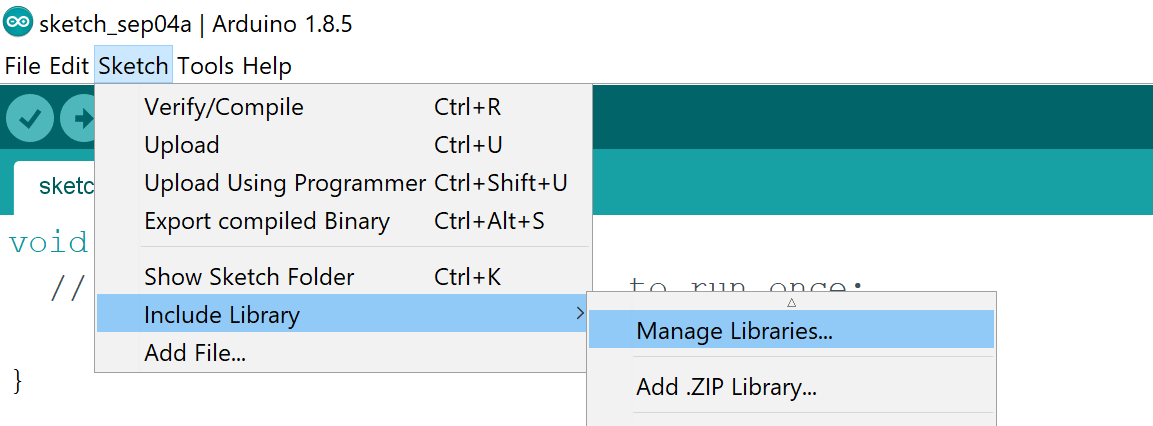Switch to the sketch tab

pyautogui.click(x=55, y=186)
